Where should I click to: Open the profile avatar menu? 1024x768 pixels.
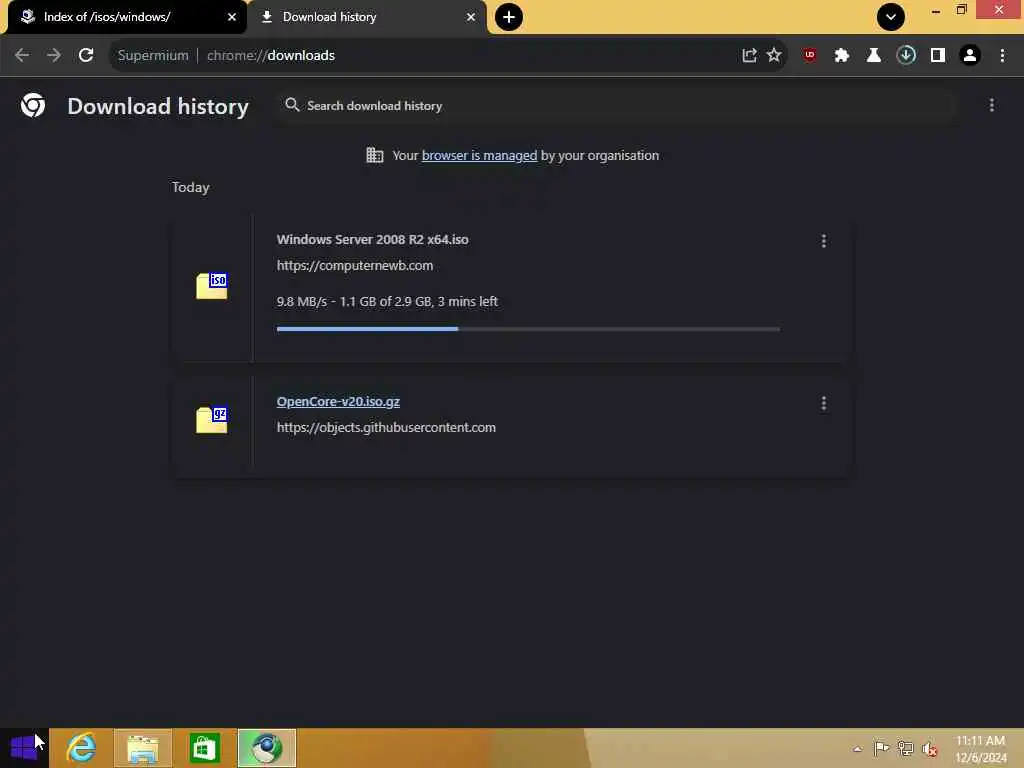coord(970,56)
